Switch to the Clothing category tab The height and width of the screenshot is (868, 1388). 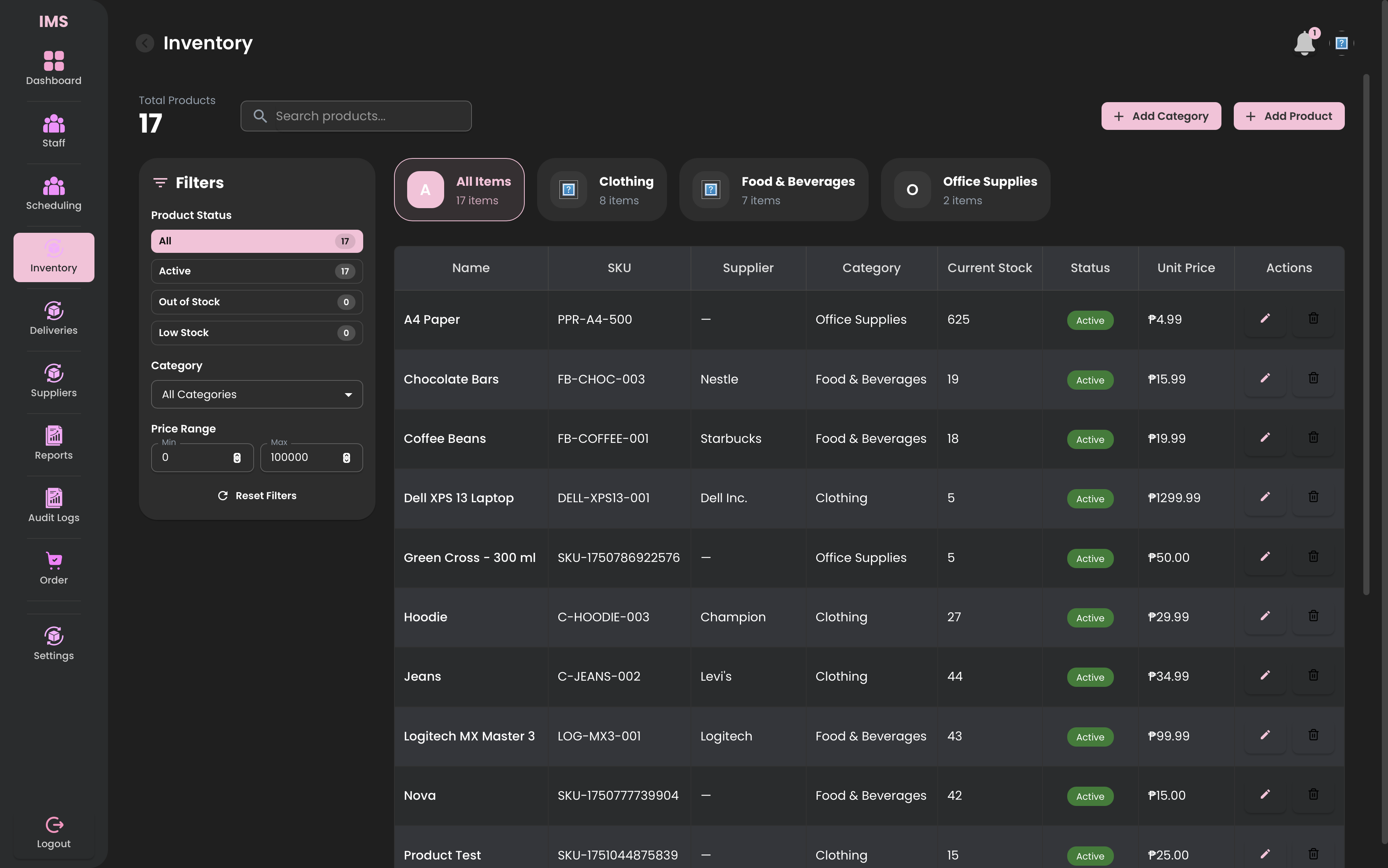[602, 190]
